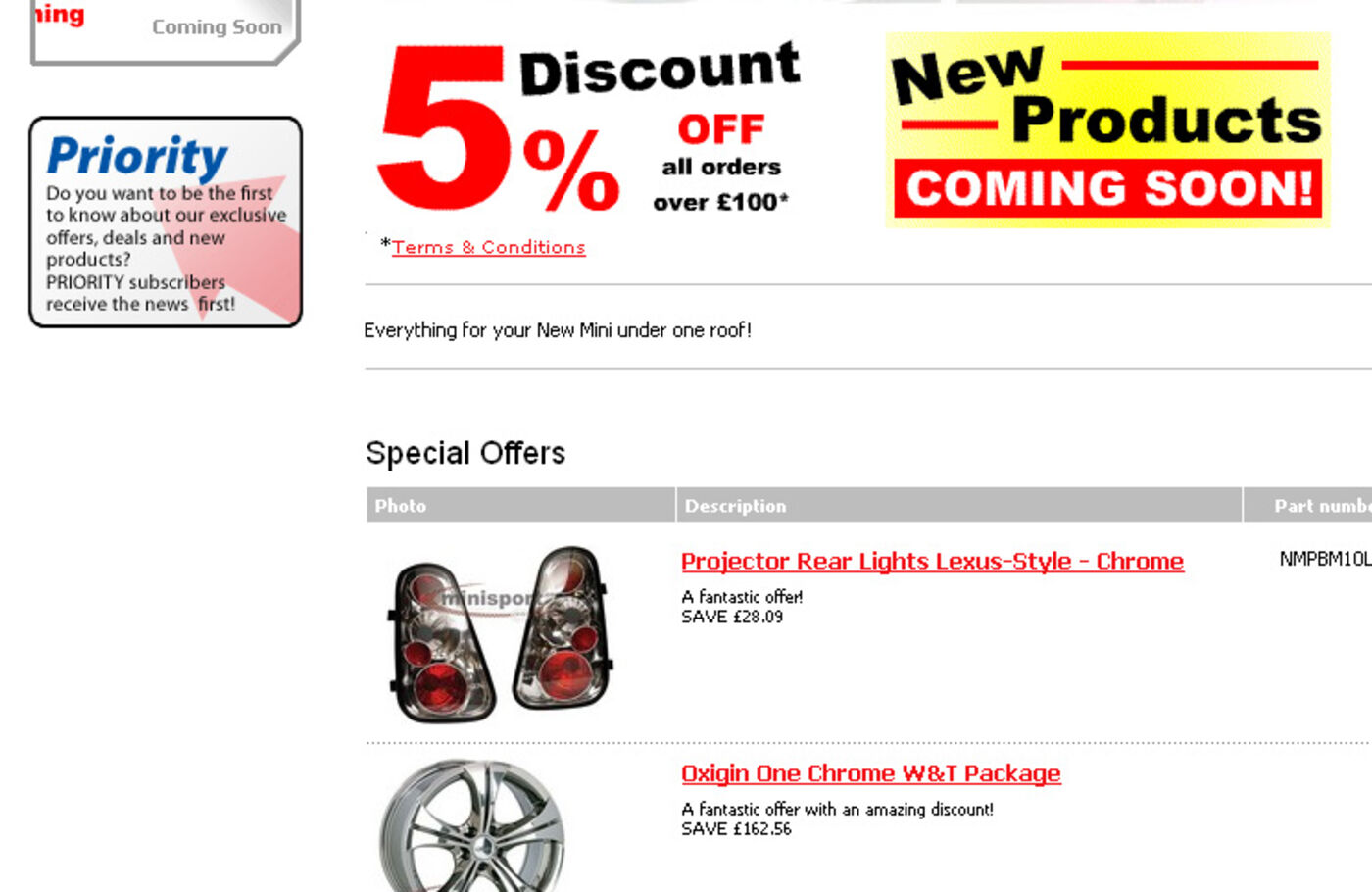The height and width of the screenshot is (892, 1372).
Task: Click the red COMING SOON! label
Action: click(1108, 188)
